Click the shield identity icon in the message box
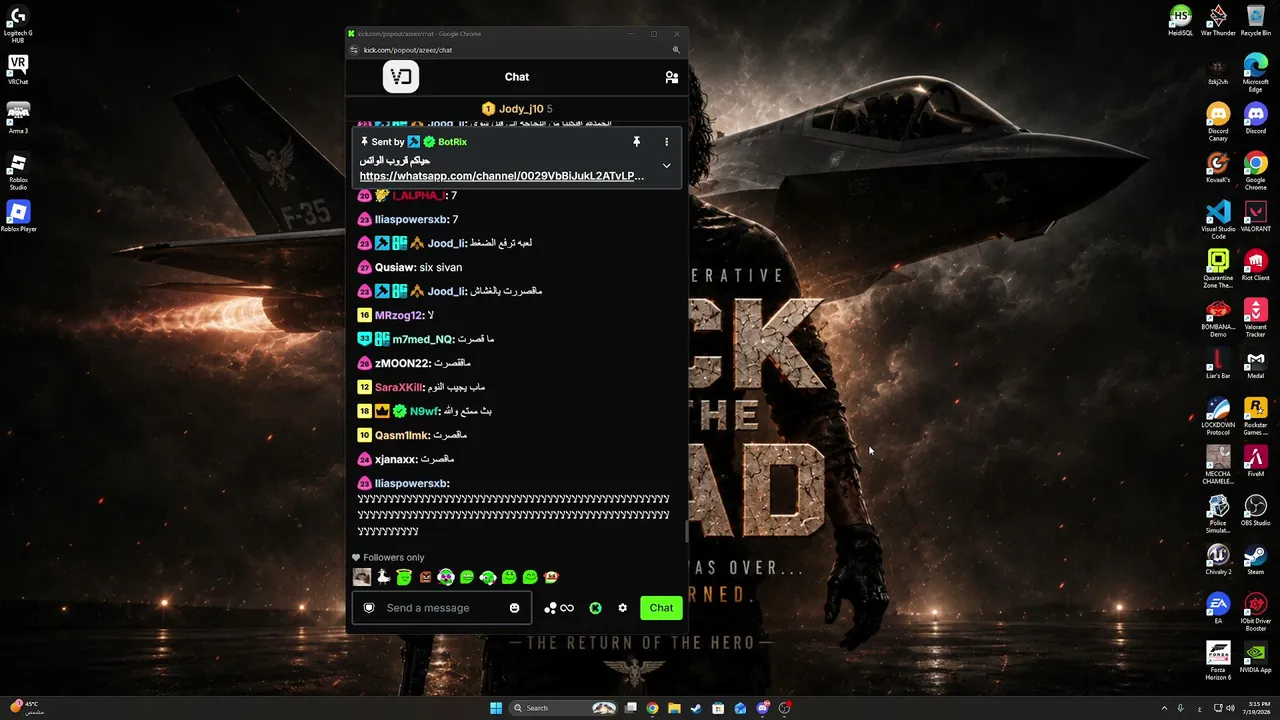This screenshot has height=720, width=1280. coord(369,608)
